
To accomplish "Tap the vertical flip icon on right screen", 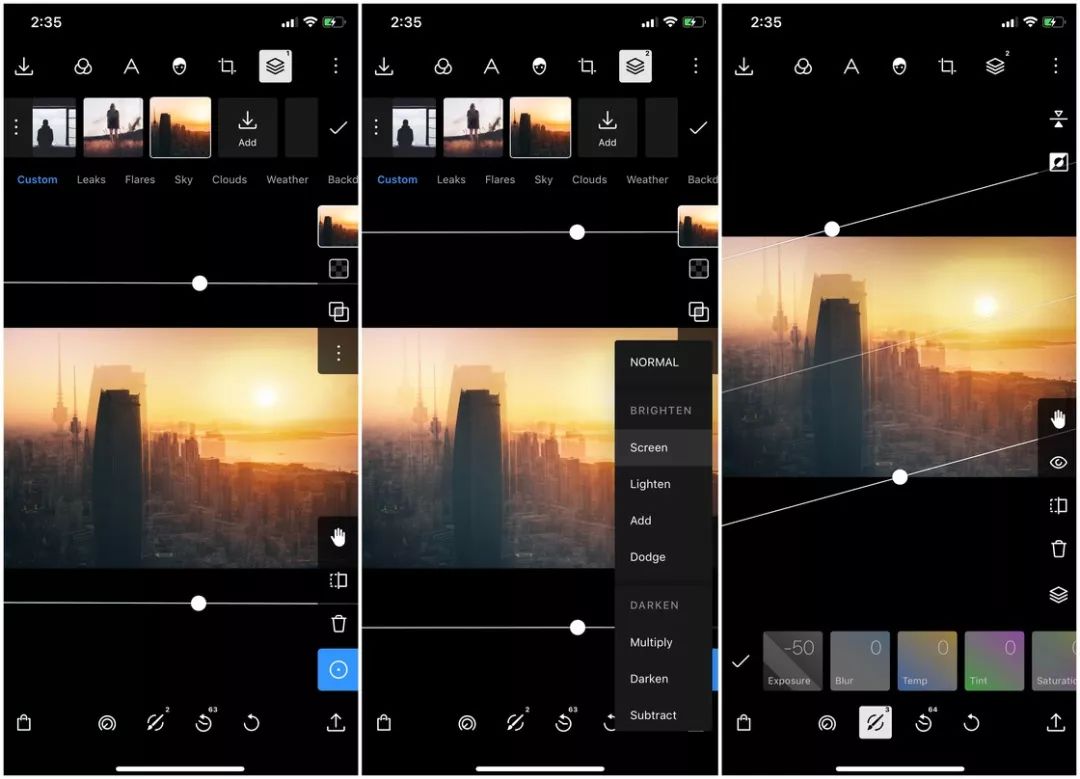I will click(x=1059, y=118).
